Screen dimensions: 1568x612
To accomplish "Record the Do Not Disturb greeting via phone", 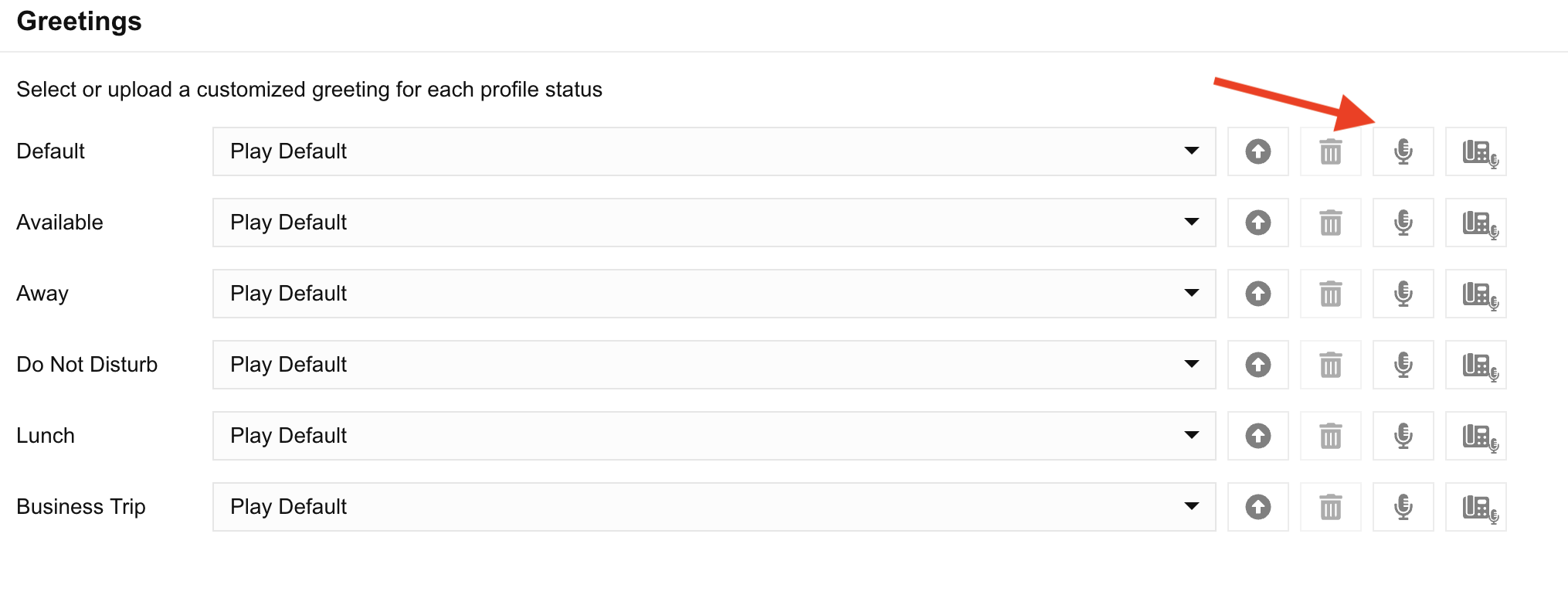I will point(1476,365).
